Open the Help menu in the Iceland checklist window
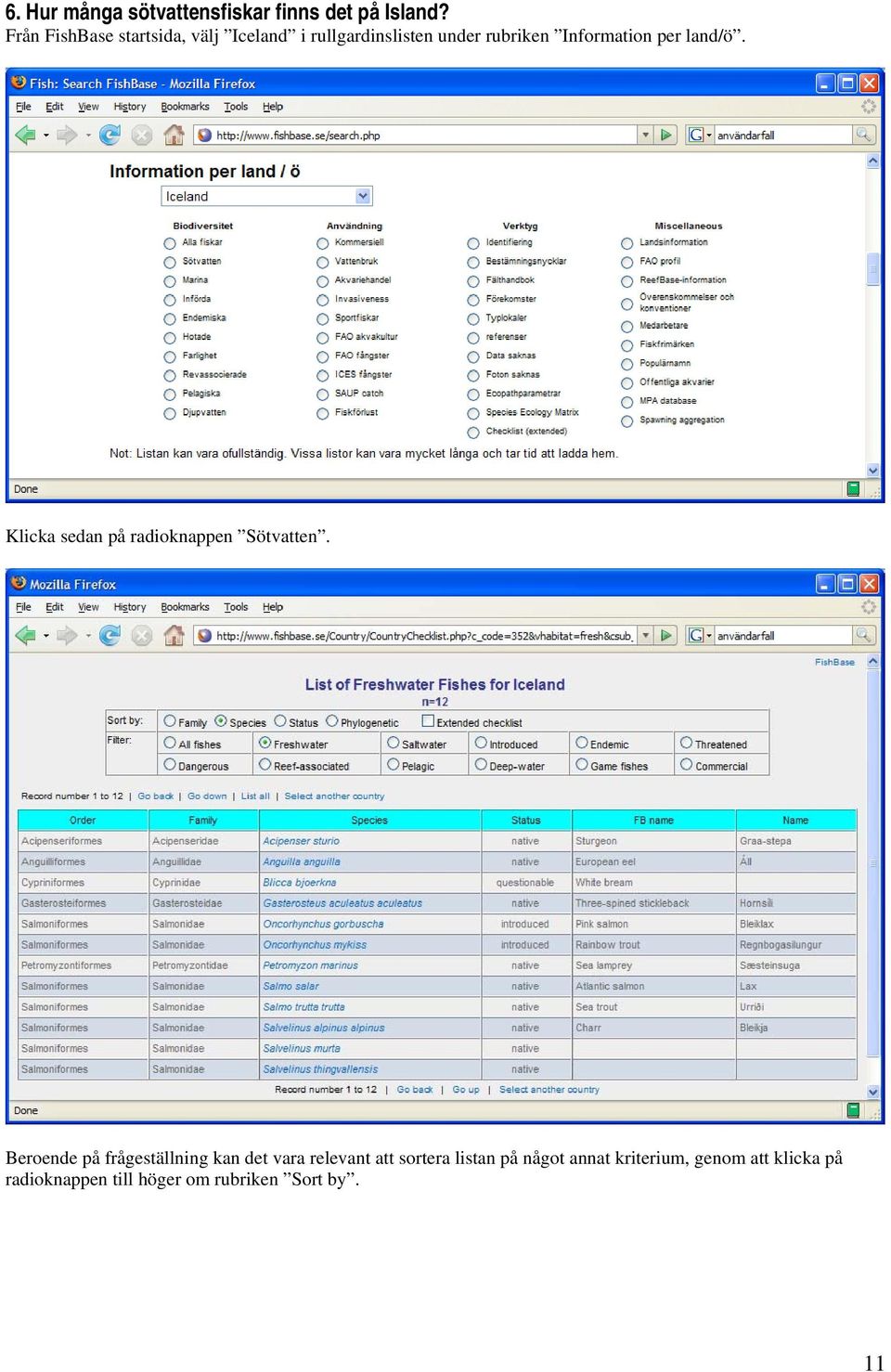 (x=273, y=607)
